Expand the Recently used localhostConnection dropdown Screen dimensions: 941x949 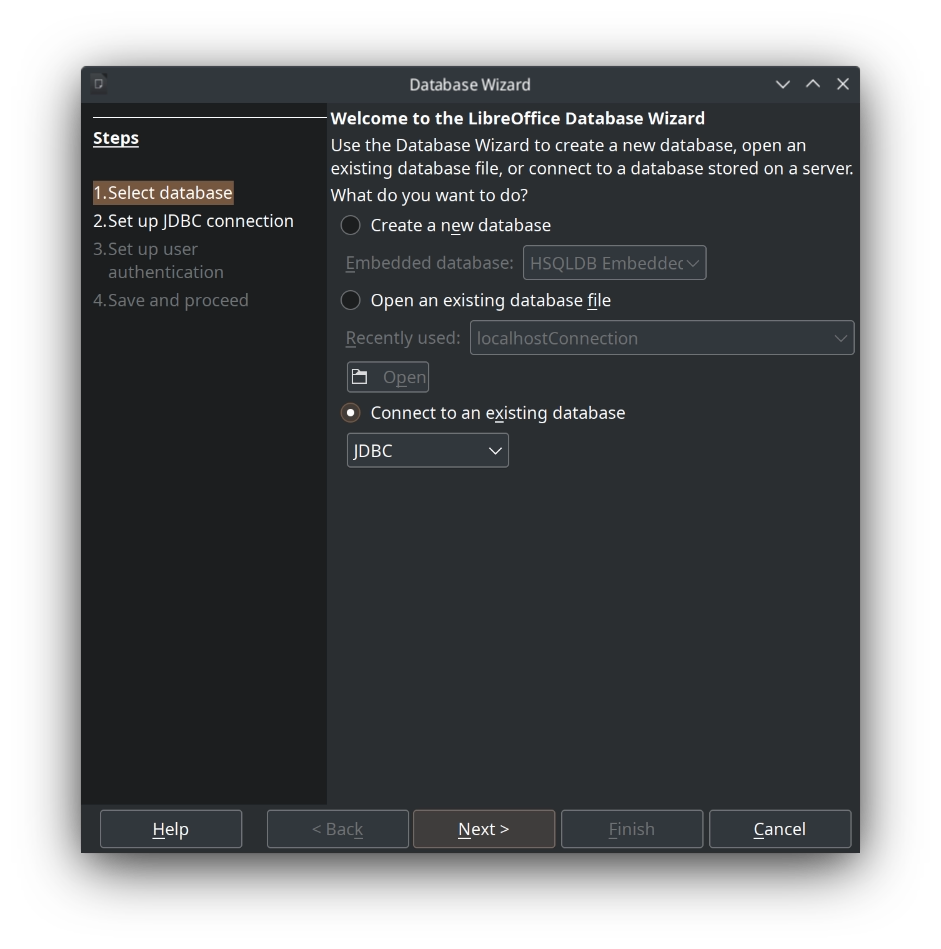pos(662,338)
